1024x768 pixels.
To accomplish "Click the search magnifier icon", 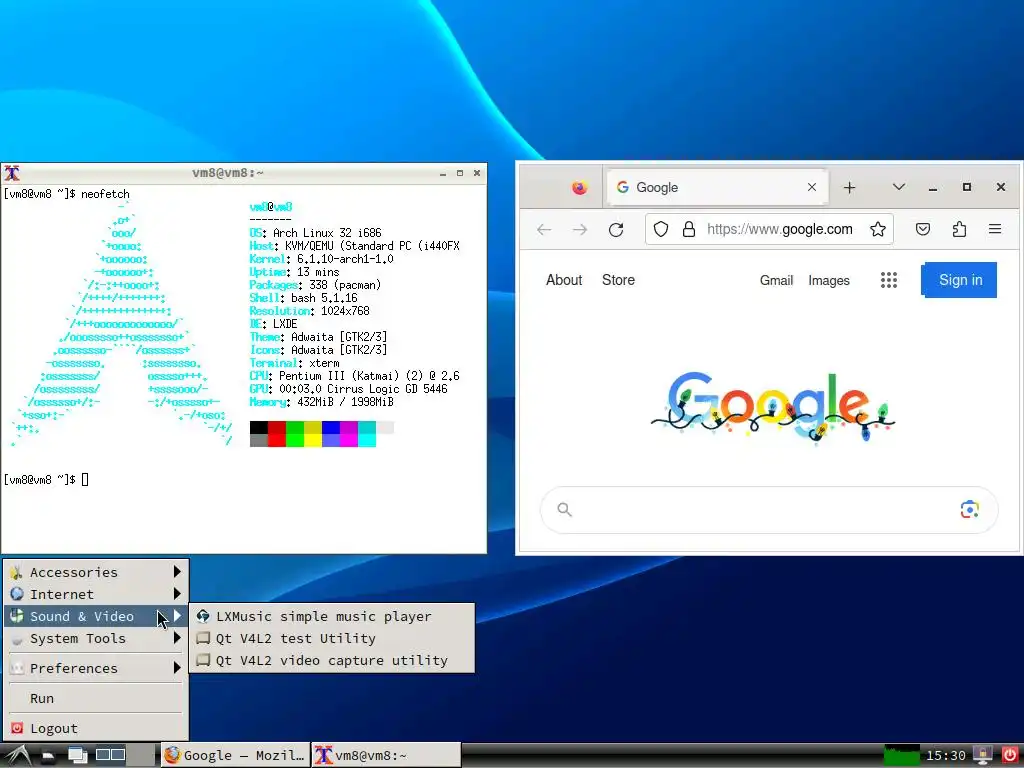I will point(564,510).
